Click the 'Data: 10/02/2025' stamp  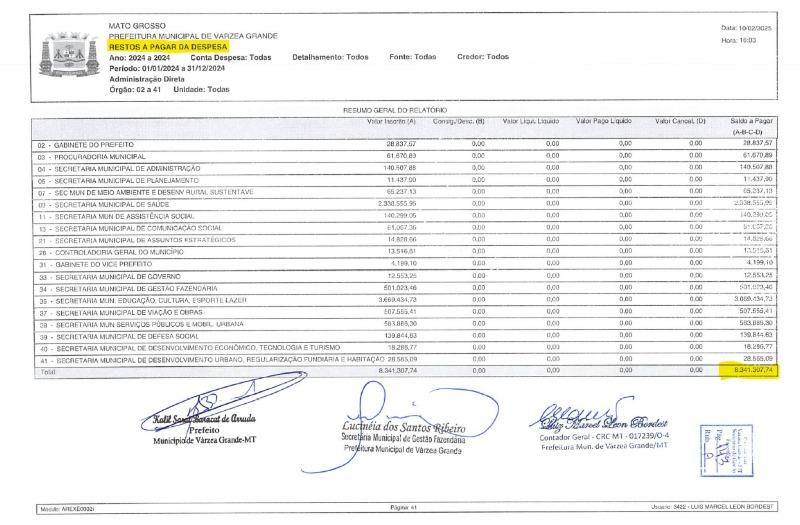pos(746,28)
